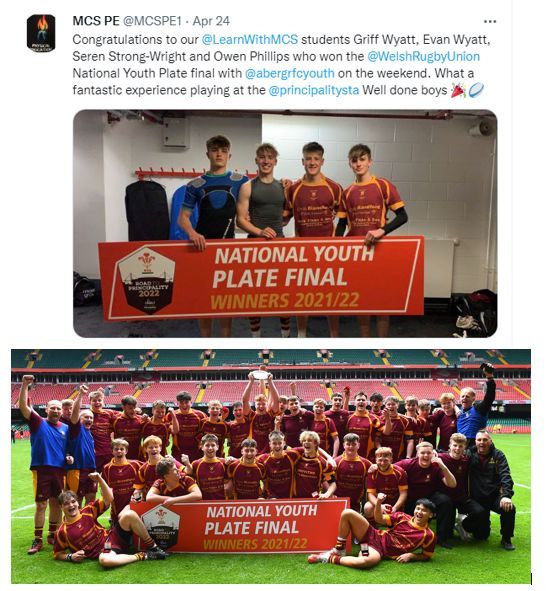Click the @principalitysta mention link
546x591 pixels.
point(314,90)
